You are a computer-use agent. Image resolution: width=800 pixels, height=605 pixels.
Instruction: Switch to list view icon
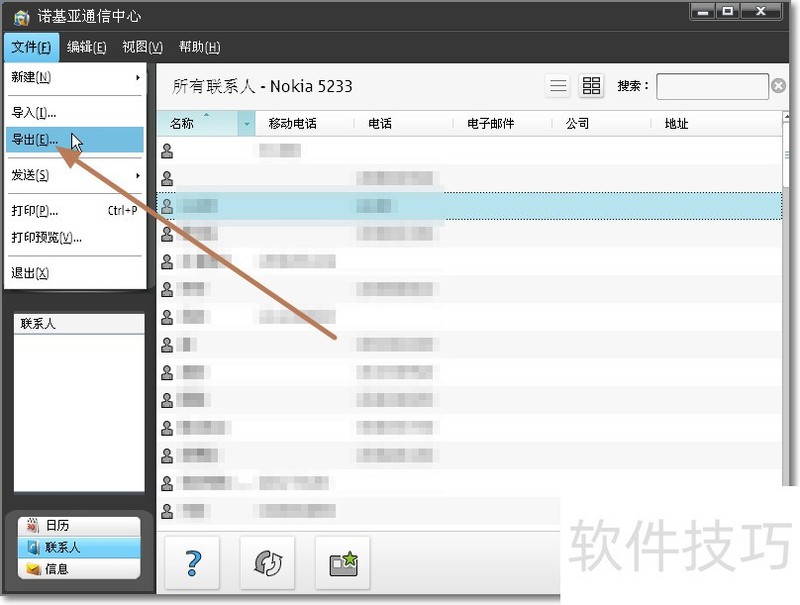[x=558, y=85]
